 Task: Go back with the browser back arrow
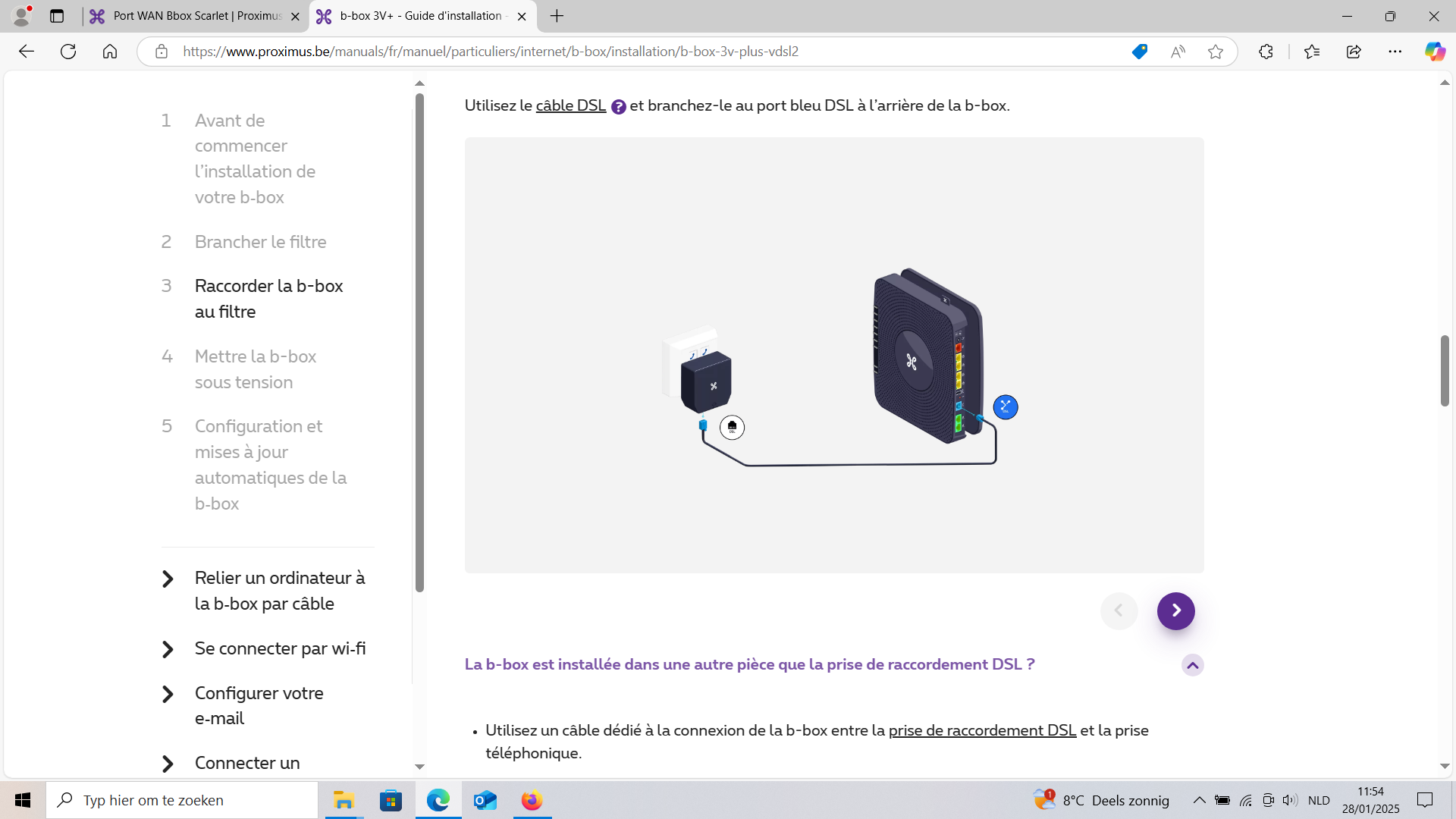[27, 52]
